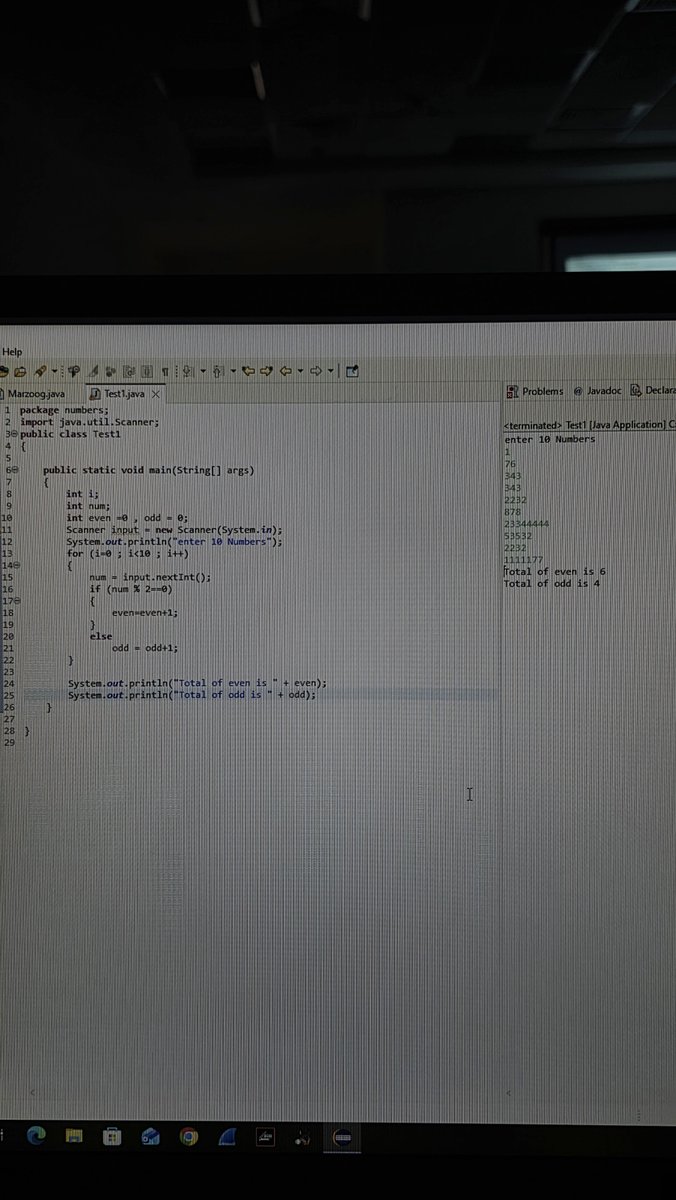Click the 'package numbers;' code line
This screenshot has height=1200, width=676.
click(x=63, y=410)
